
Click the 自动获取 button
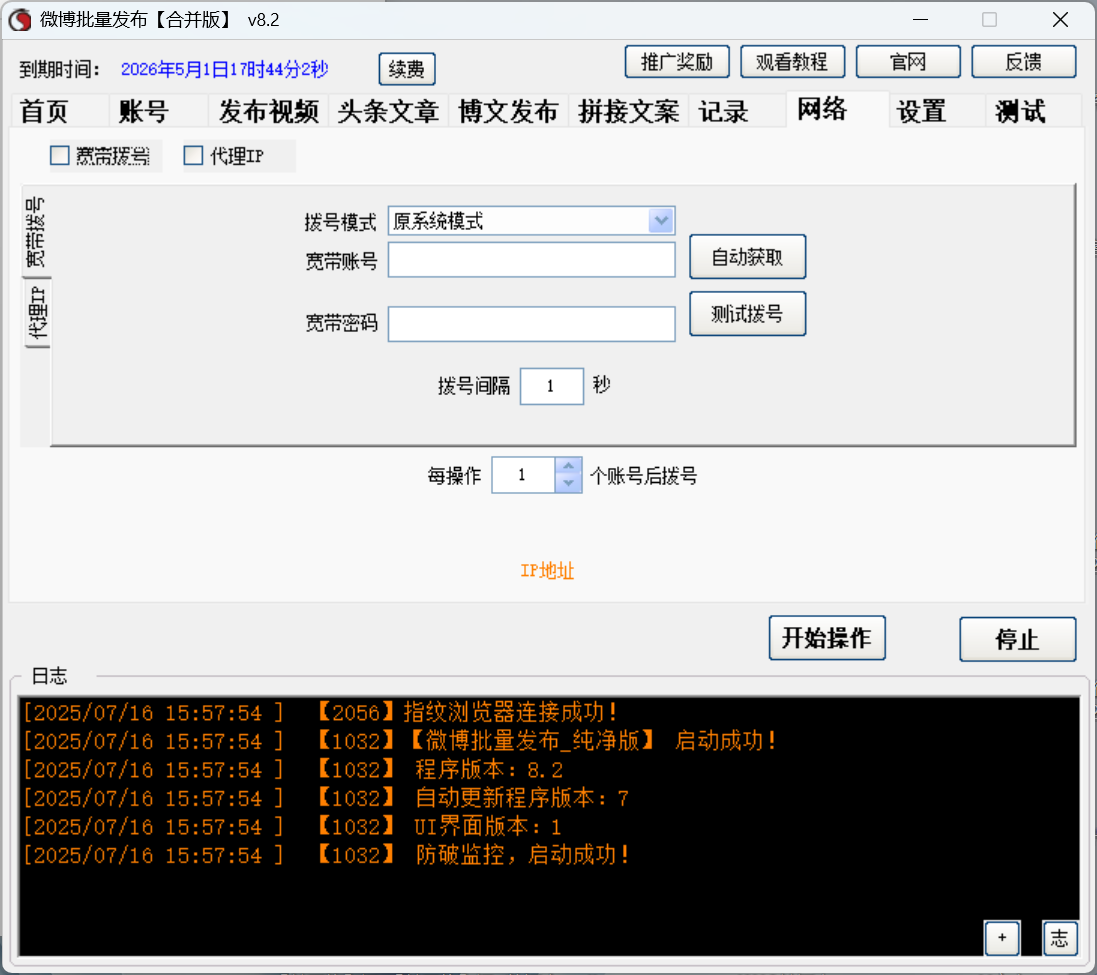747,257
